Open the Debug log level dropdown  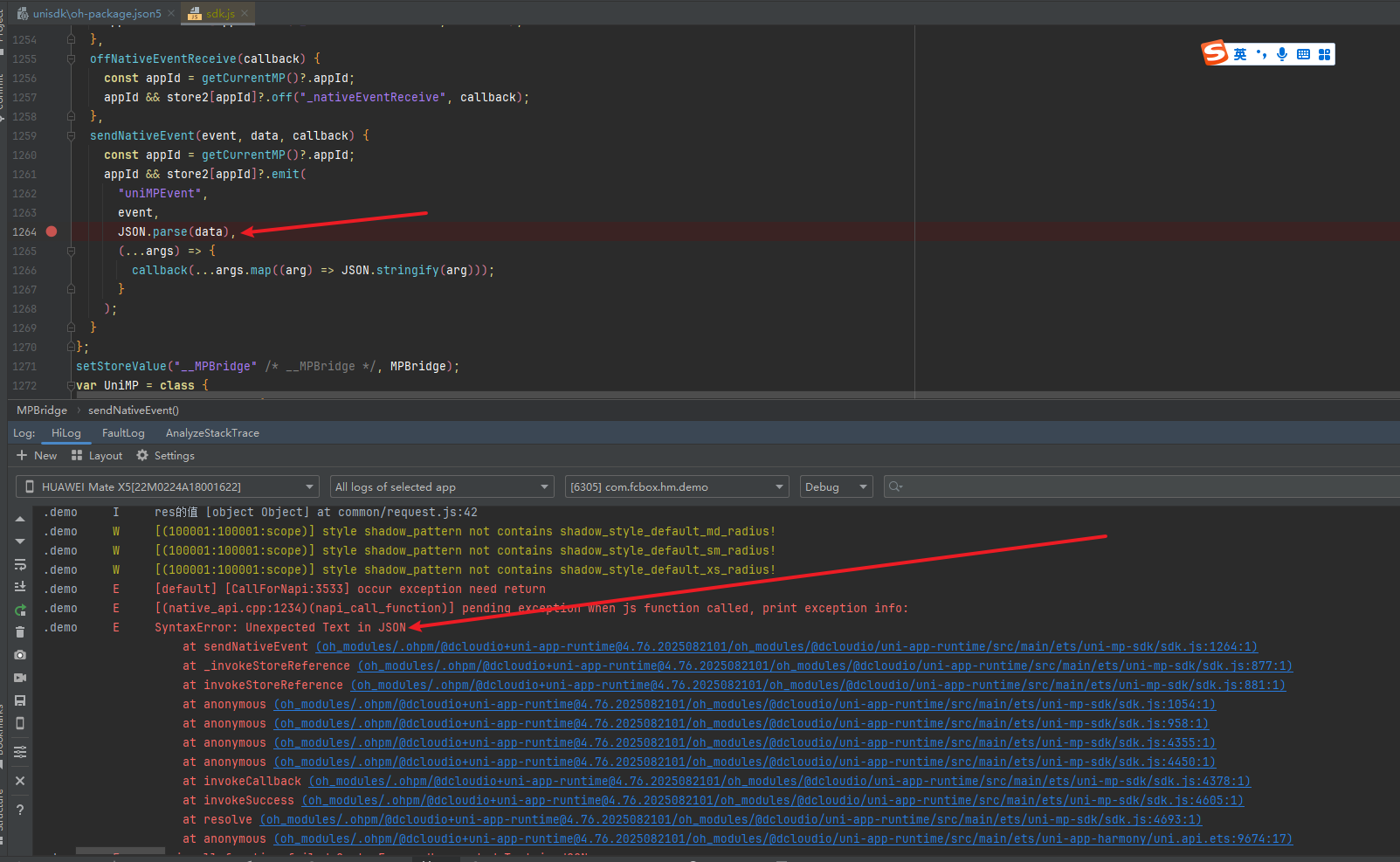835,486
